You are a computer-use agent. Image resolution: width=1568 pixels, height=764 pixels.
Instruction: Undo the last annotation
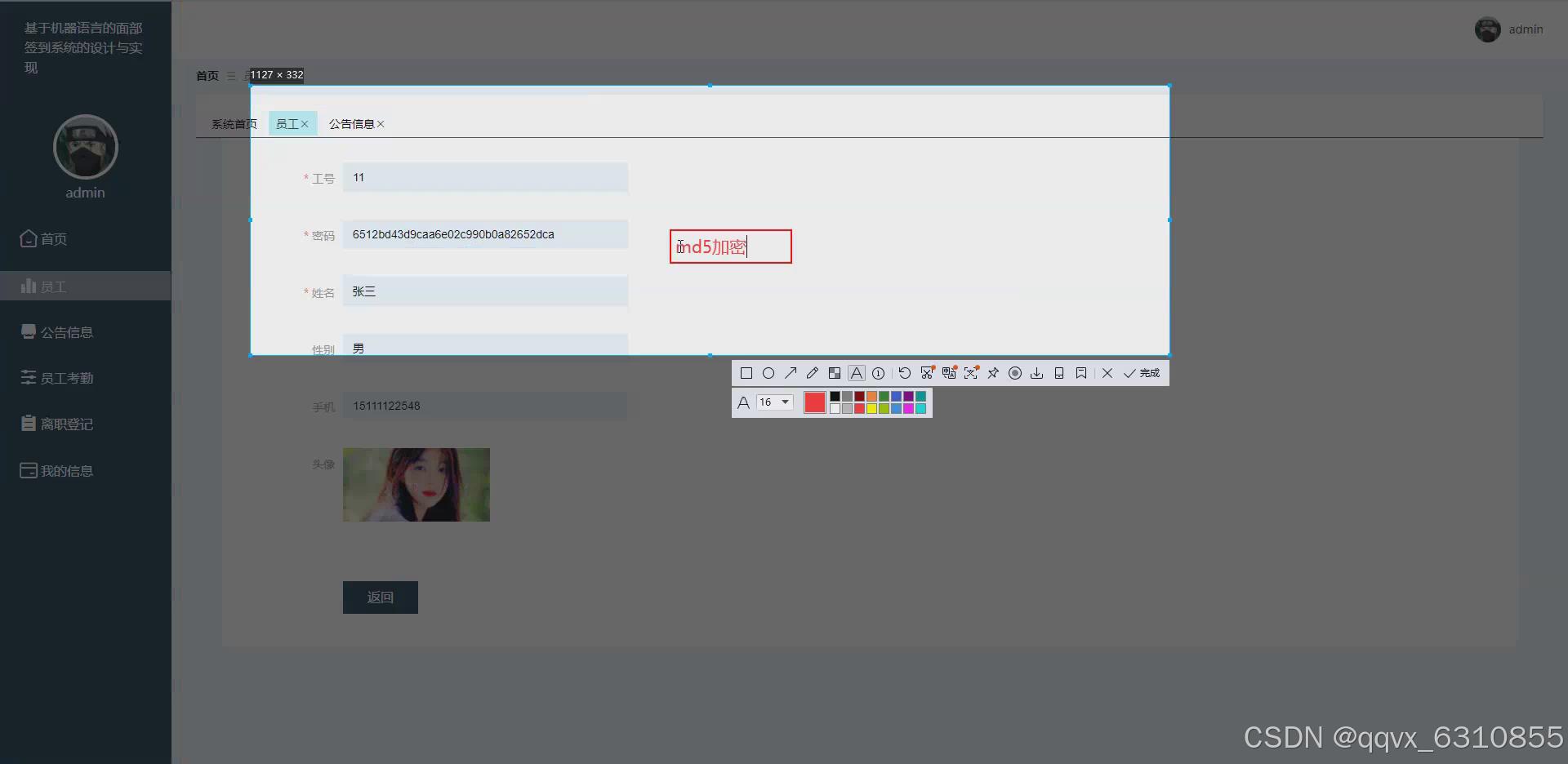[905, 373]
